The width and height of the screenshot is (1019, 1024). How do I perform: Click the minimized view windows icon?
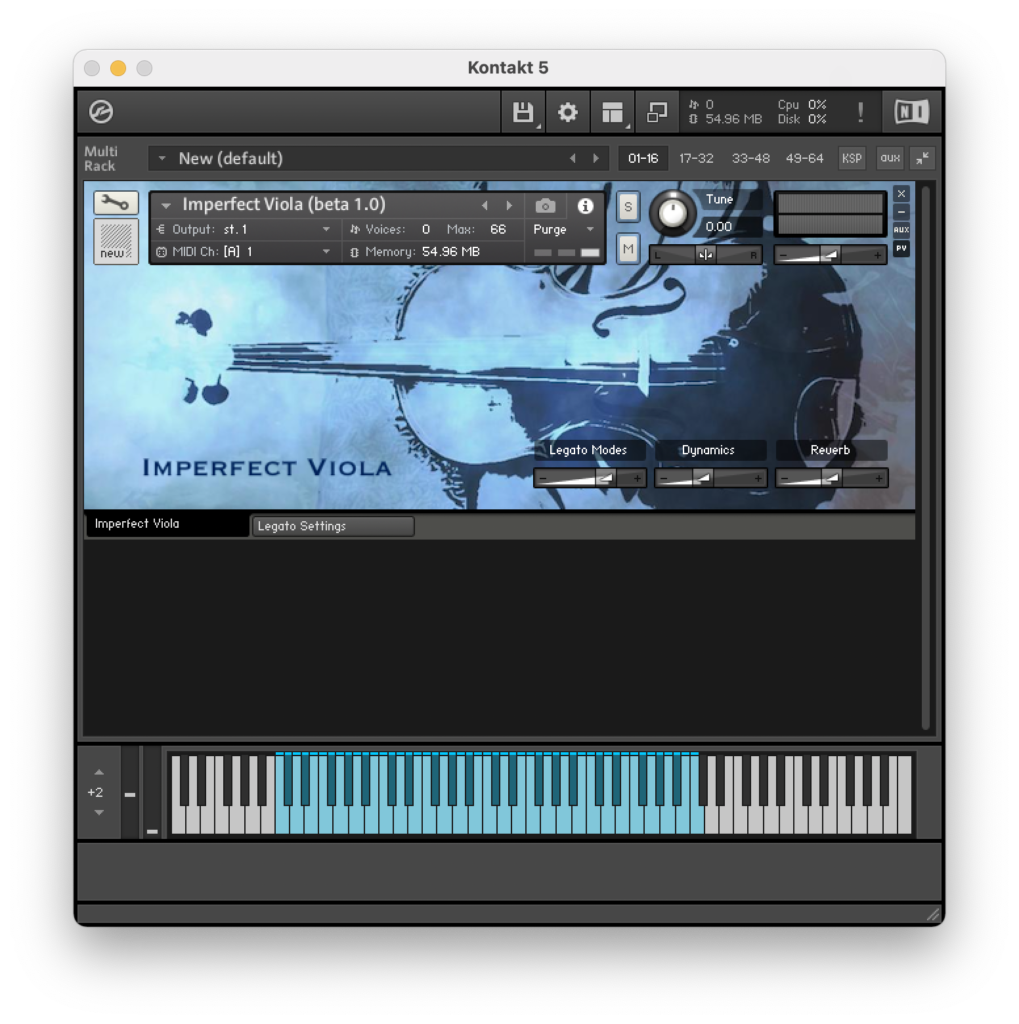[656, 112]
